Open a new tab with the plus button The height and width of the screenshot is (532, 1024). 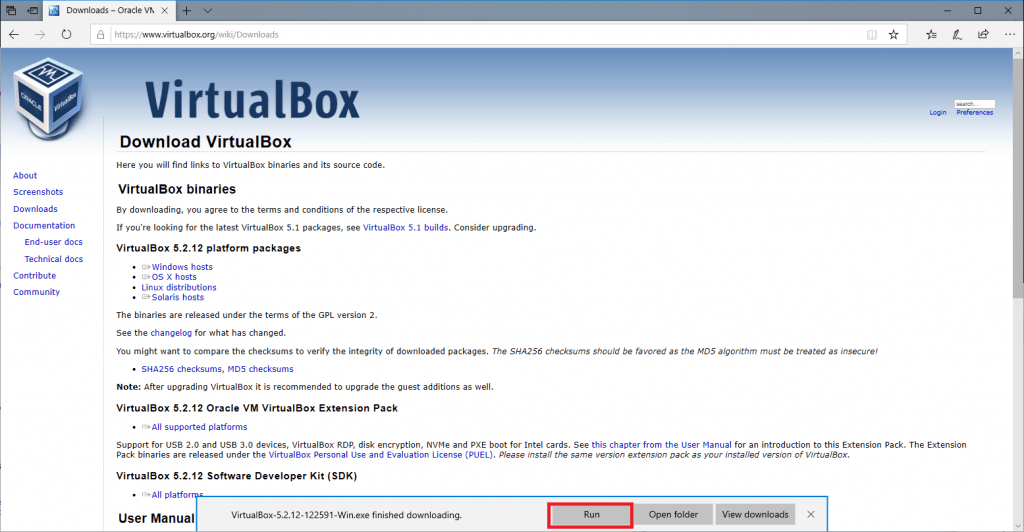click(187, 10)
